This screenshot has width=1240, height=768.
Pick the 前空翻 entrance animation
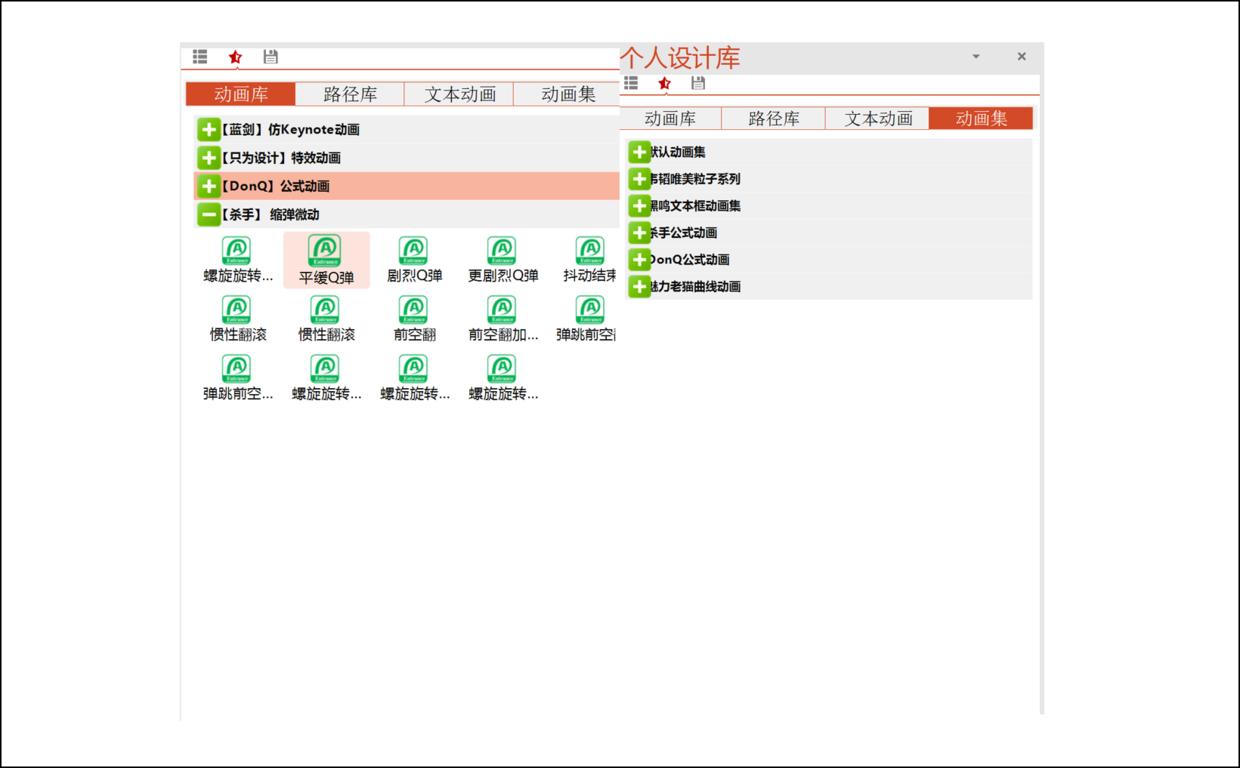coord(413,310)
